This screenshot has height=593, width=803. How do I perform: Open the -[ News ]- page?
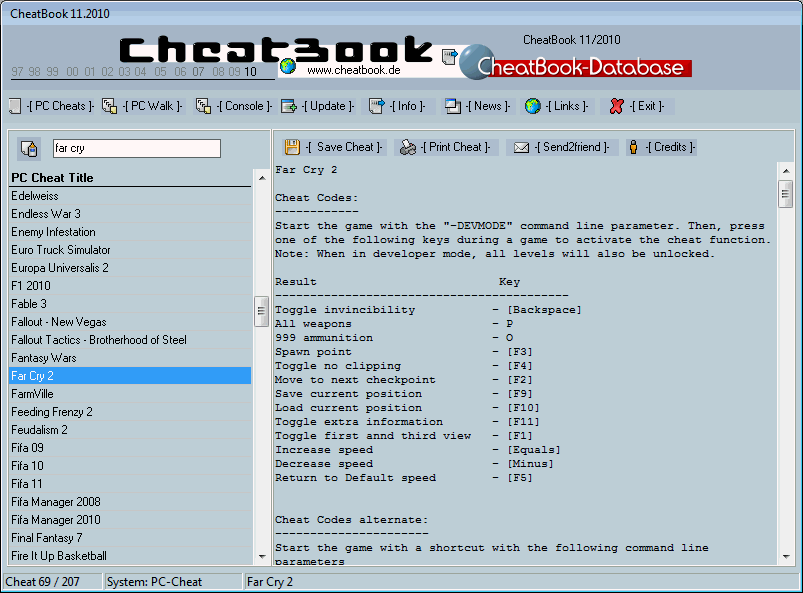(488, 106)
